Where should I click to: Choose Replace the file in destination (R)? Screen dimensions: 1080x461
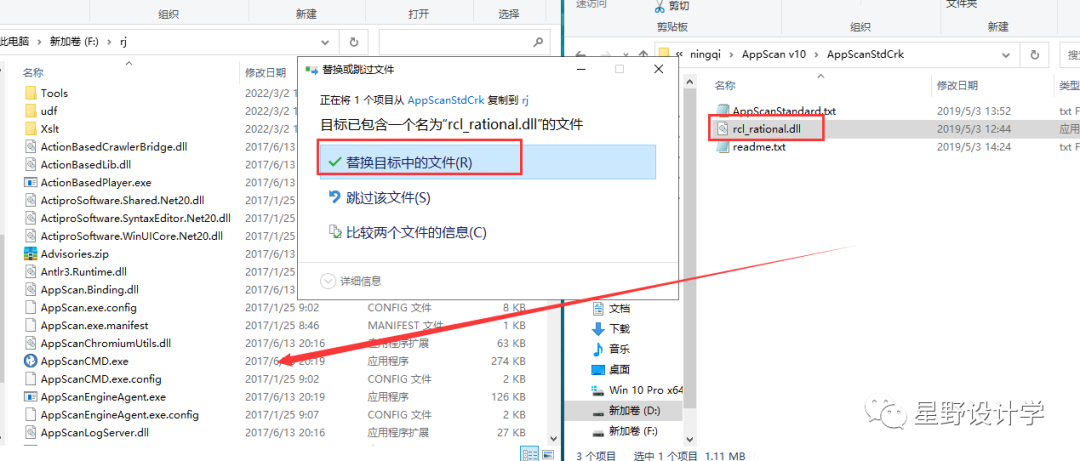pyautogui.click(x=487, y=161)
